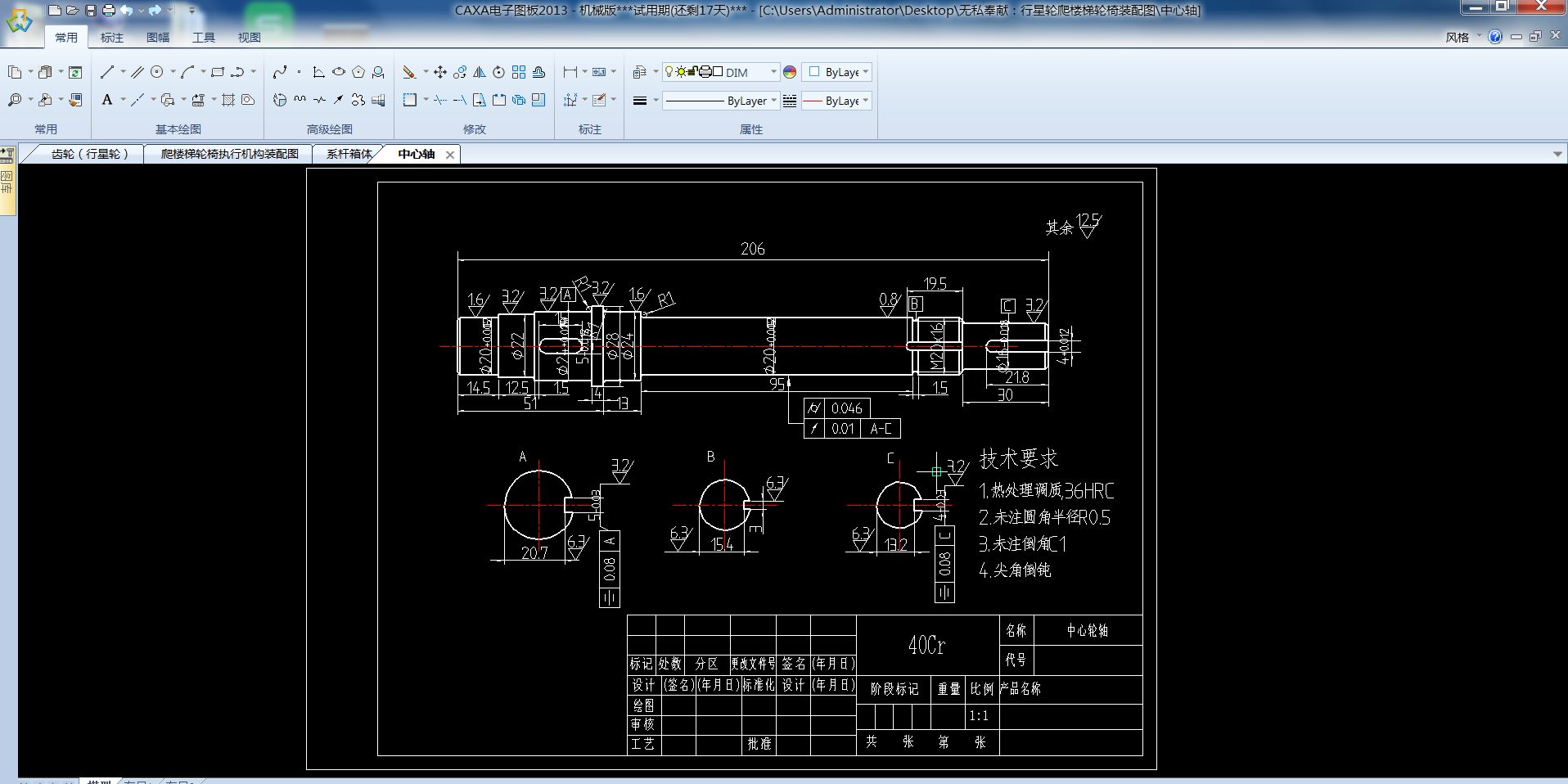Select the Rectangle drawing tool
1568x784 pixels.
coord(218,72)
